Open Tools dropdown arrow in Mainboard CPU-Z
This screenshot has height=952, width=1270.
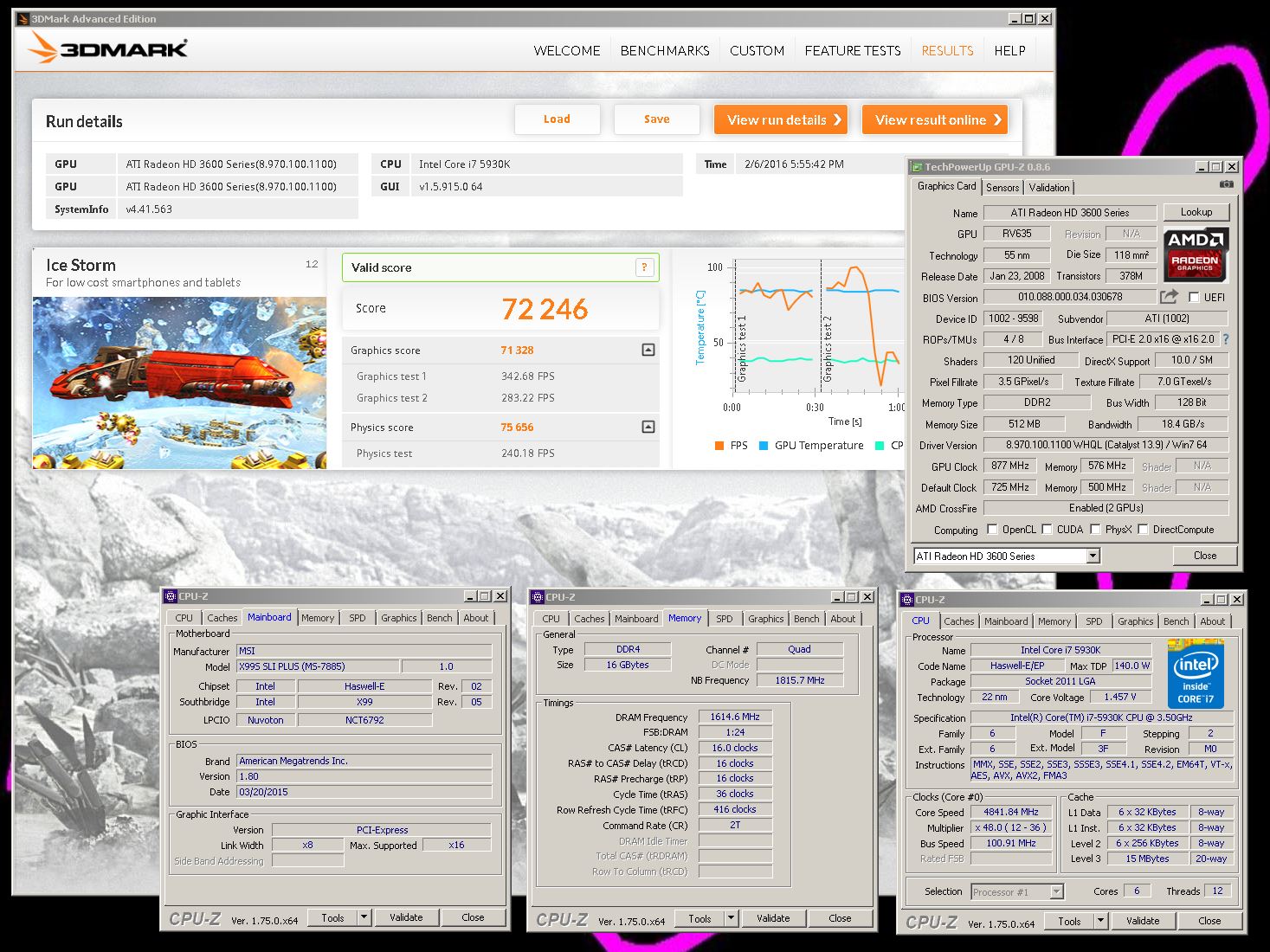tap(364, 917)
